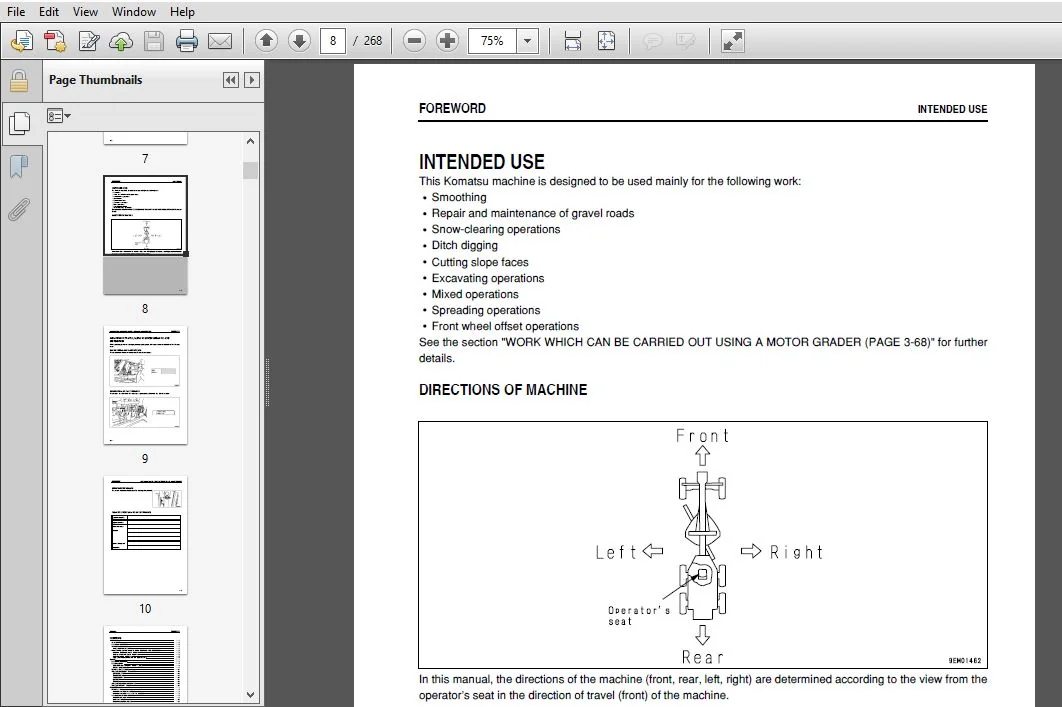The height and width of the screenshot is (707, 1062).
Task: Select the Page Thumbnails sidebar icon
Action: (20, 123)
